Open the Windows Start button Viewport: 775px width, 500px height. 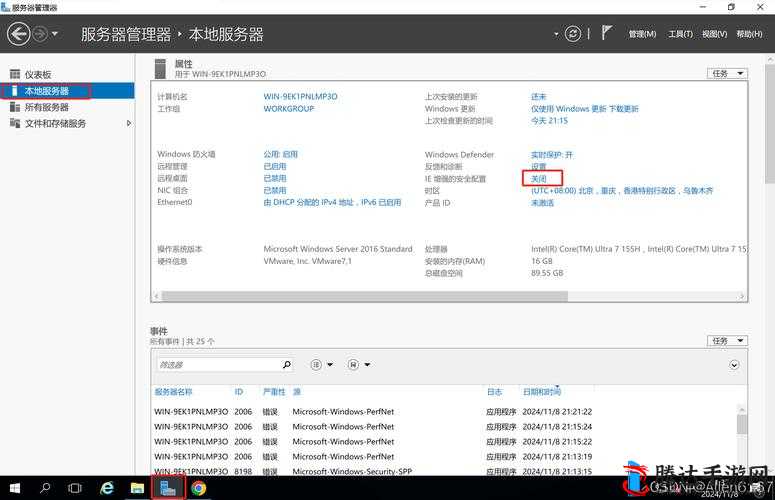(14, 488)
